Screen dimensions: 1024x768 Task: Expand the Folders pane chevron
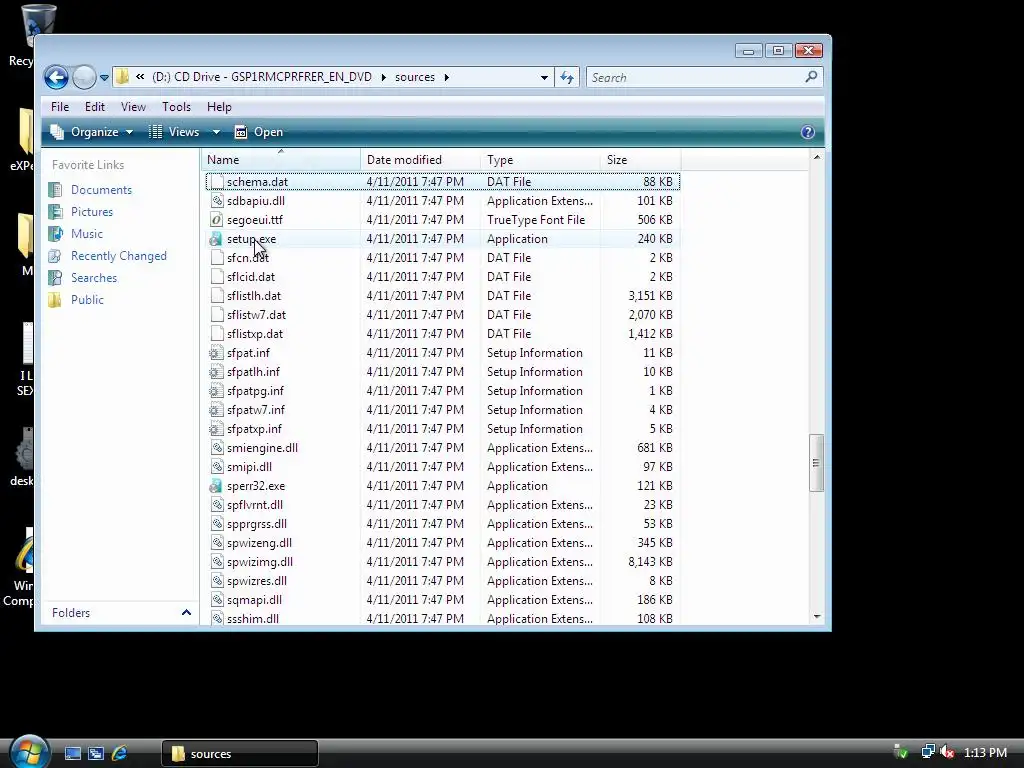pos(186,613)
